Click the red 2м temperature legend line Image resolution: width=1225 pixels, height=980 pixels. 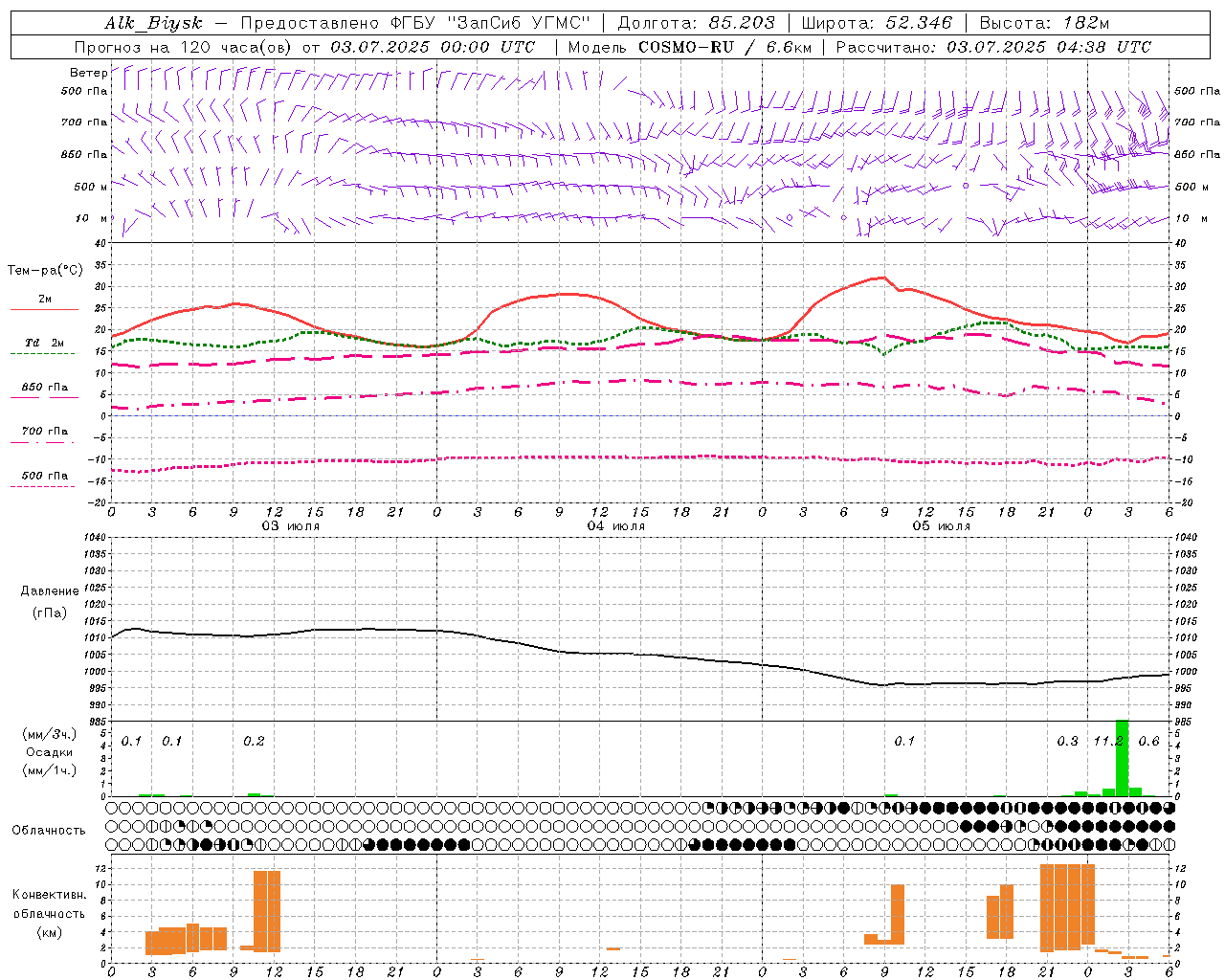44,309
